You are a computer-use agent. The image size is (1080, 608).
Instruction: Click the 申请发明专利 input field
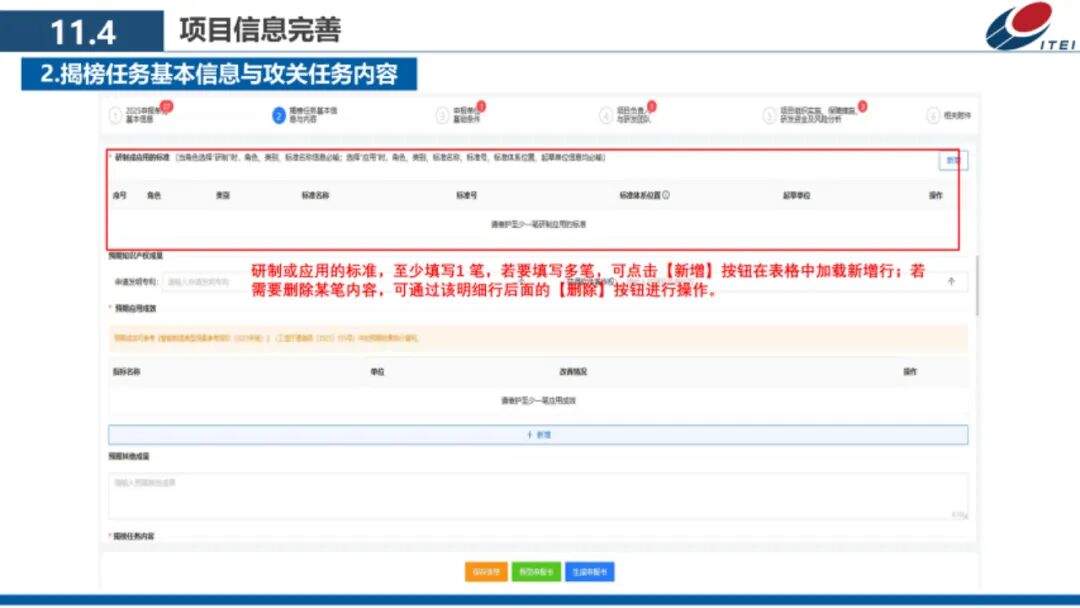point(200,281)
